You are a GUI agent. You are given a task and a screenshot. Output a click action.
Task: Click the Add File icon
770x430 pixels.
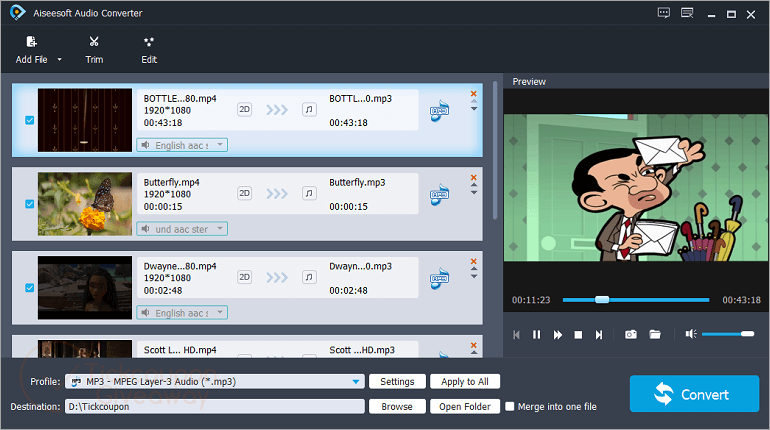click(x=31, y=42)
